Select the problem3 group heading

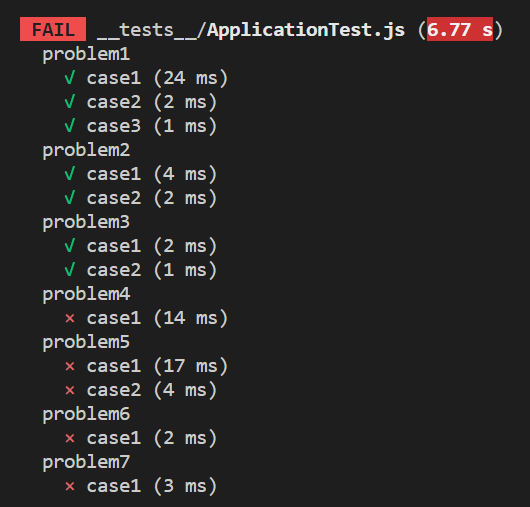86,222
